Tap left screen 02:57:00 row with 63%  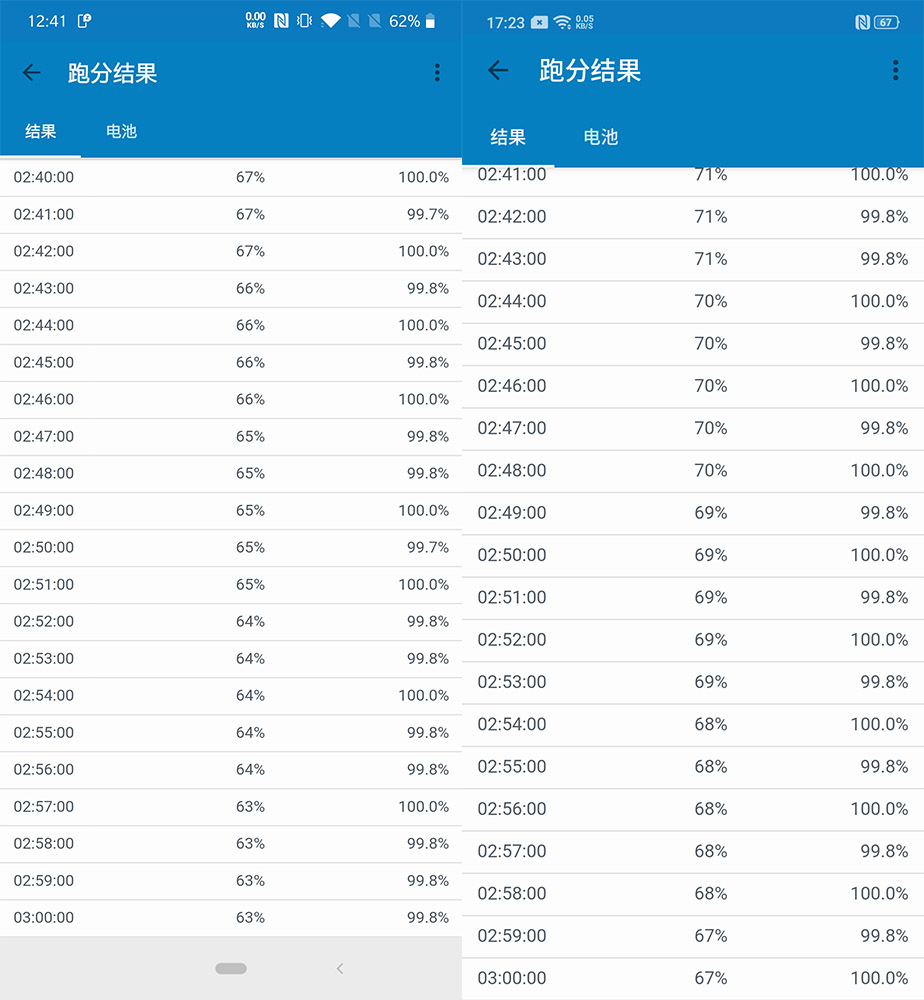231,807
